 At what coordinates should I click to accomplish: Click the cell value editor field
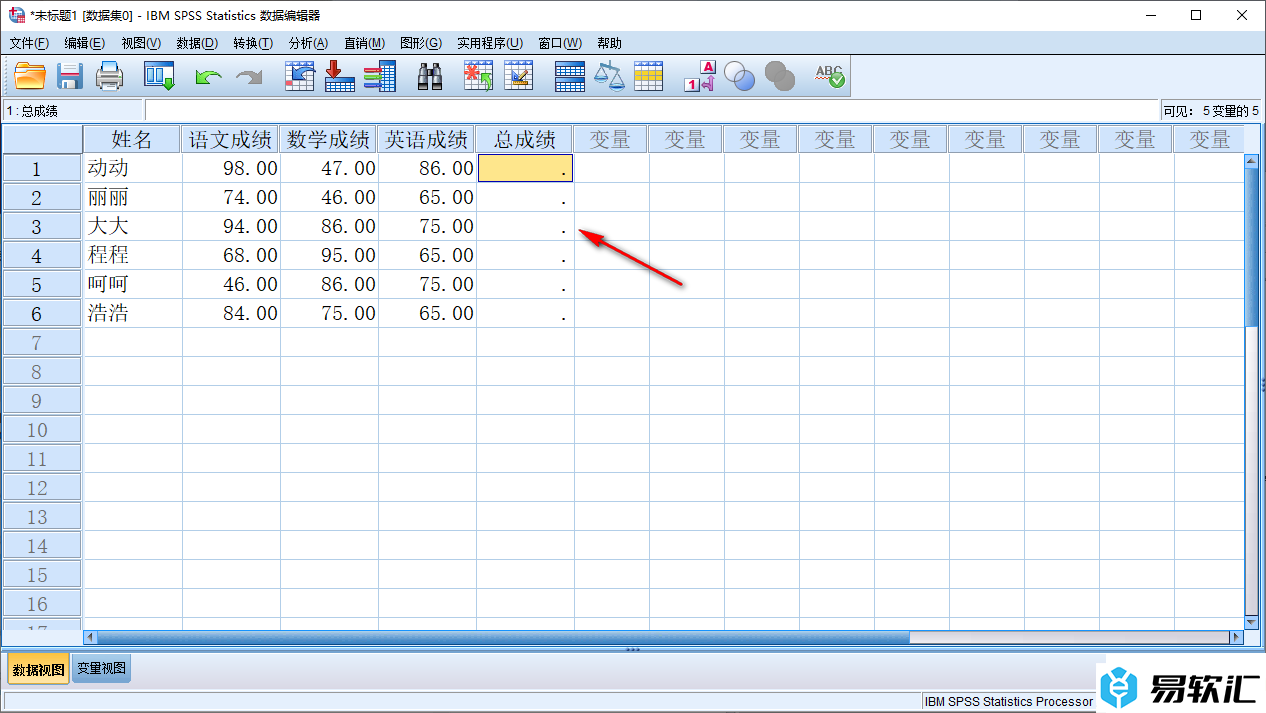[651, 111]
